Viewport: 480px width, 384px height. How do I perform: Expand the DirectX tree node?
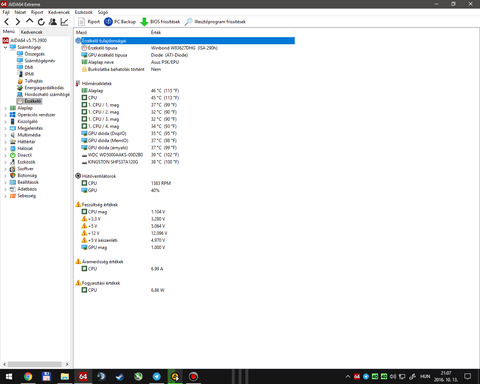coord(5,155)
